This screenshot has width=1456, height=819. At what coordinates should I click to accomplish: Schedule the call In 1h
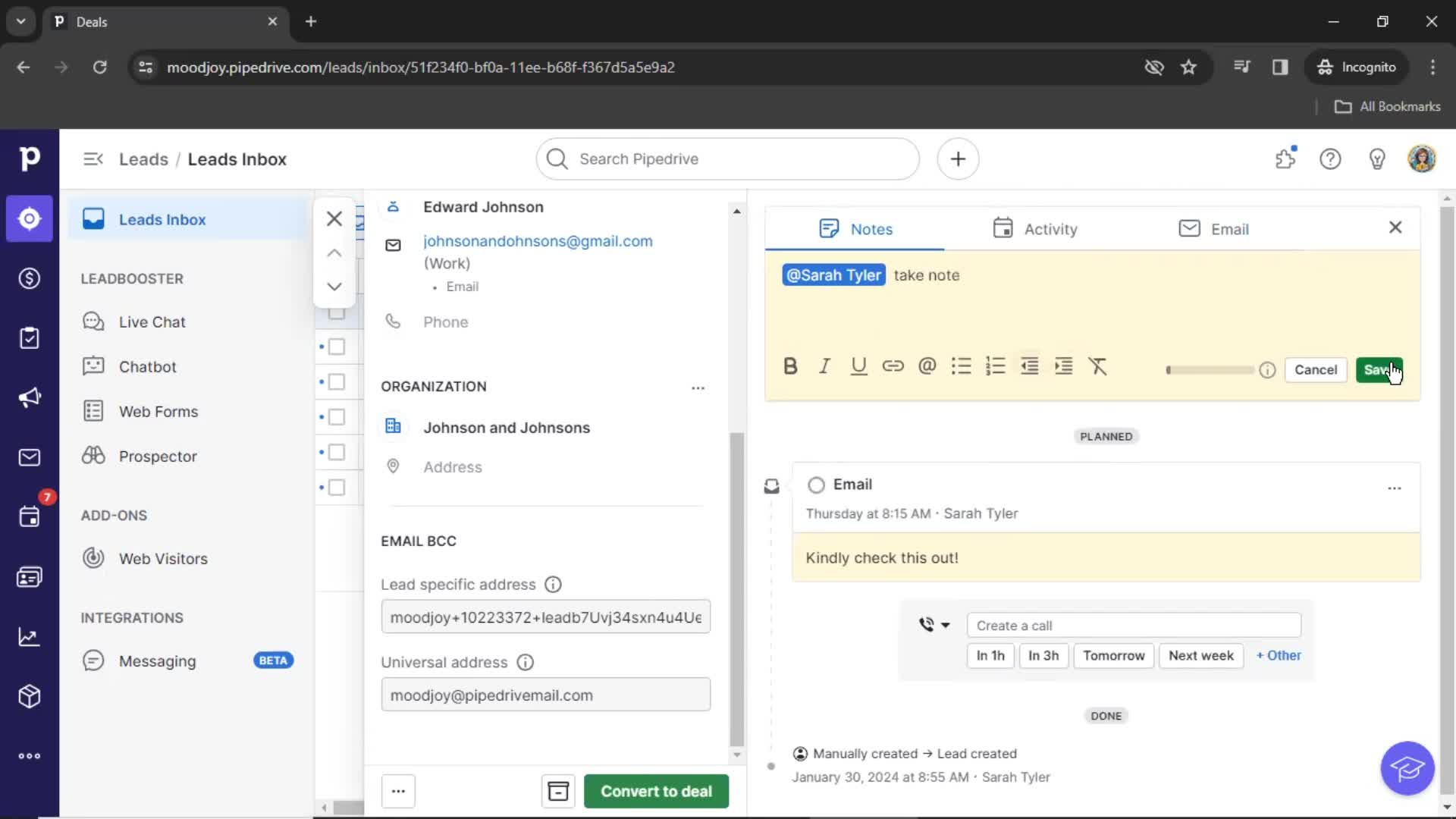pyautogui.click(x=990, y=655)
